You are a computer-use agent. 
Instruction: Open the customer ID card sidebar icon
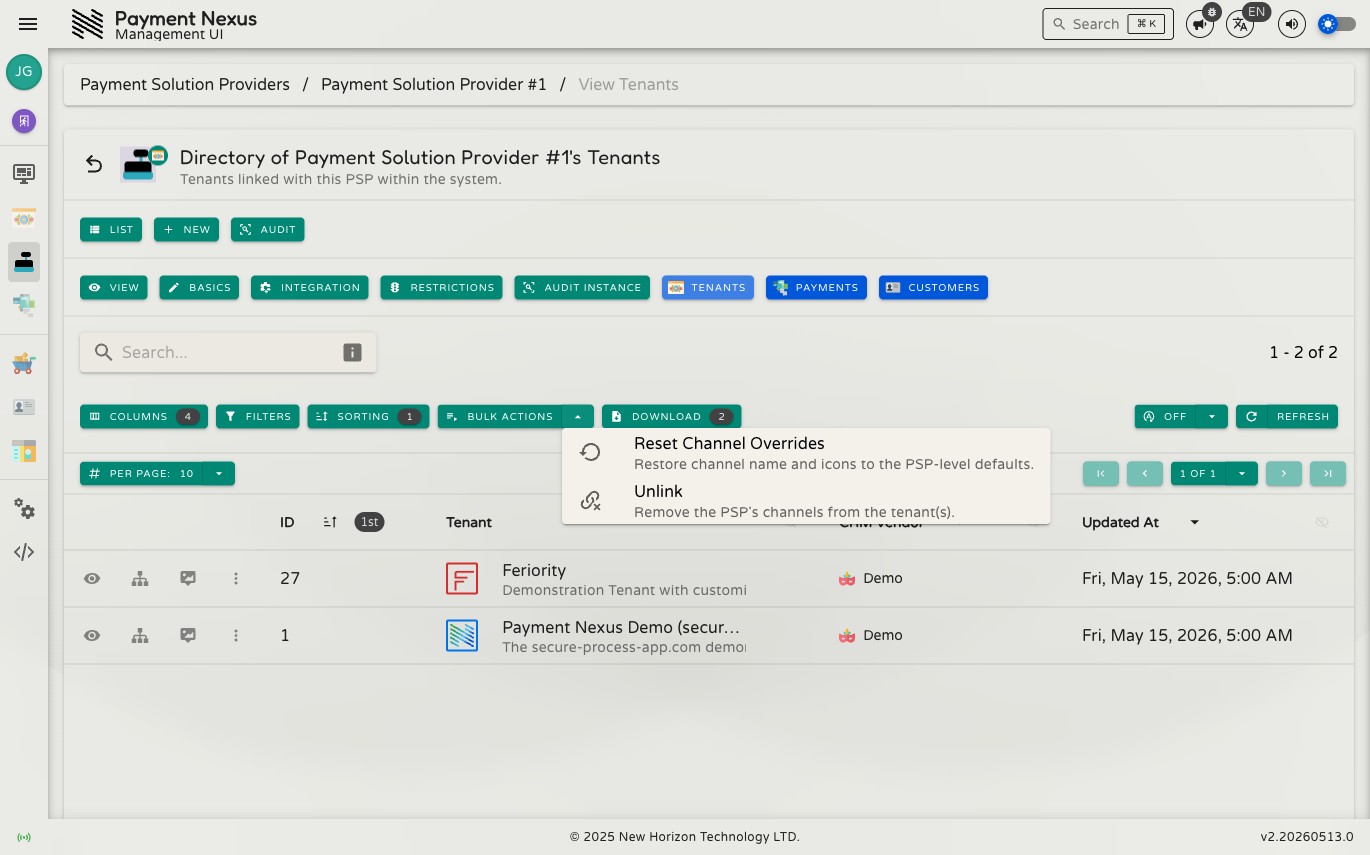coord(24,407)
